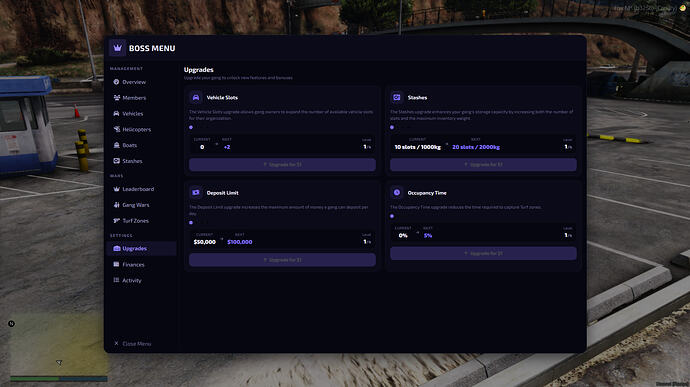Click the minimap in the game HUD

58,343
